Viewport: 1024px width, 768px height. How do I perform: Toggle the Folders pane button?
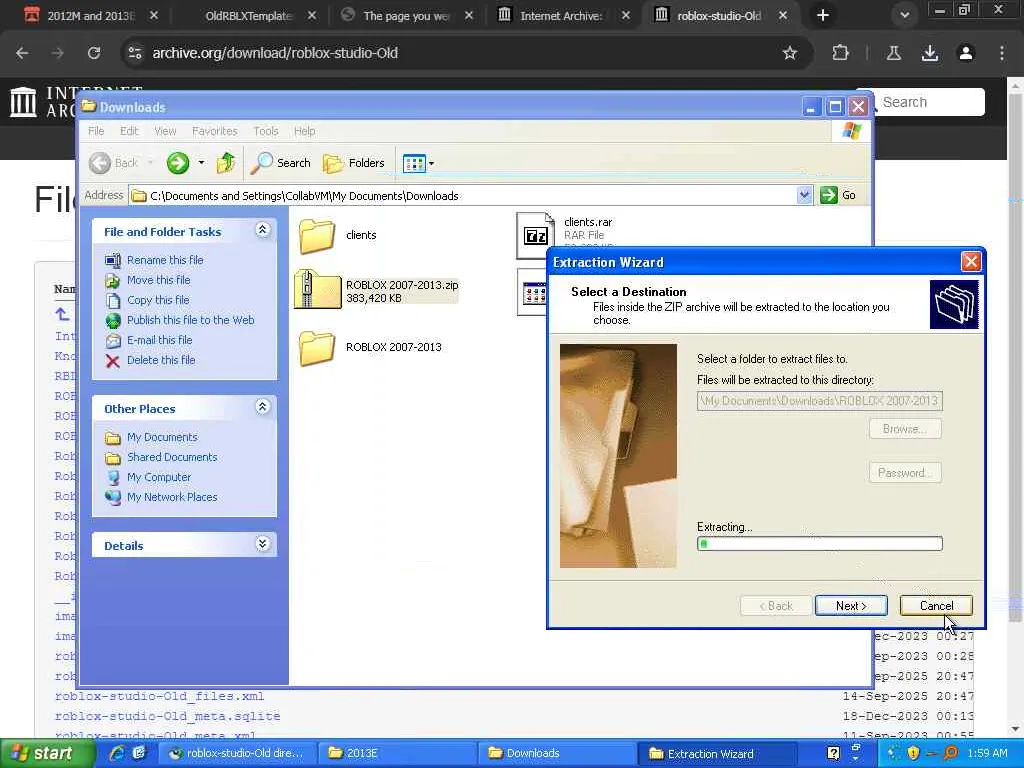pos(354,163)
